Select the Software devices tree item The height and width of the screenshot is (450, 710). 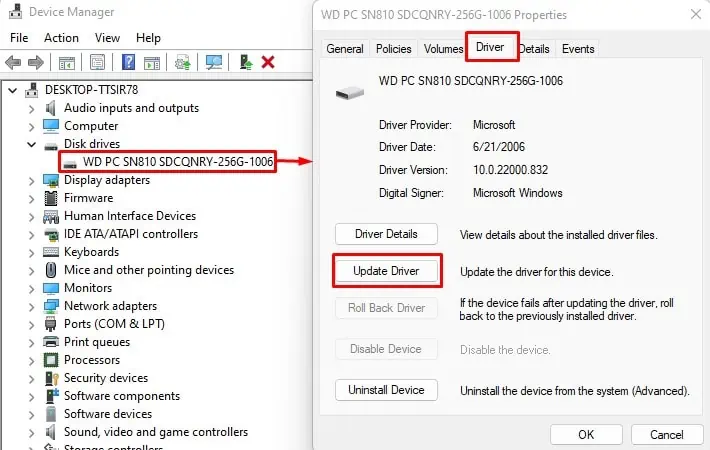108,414
